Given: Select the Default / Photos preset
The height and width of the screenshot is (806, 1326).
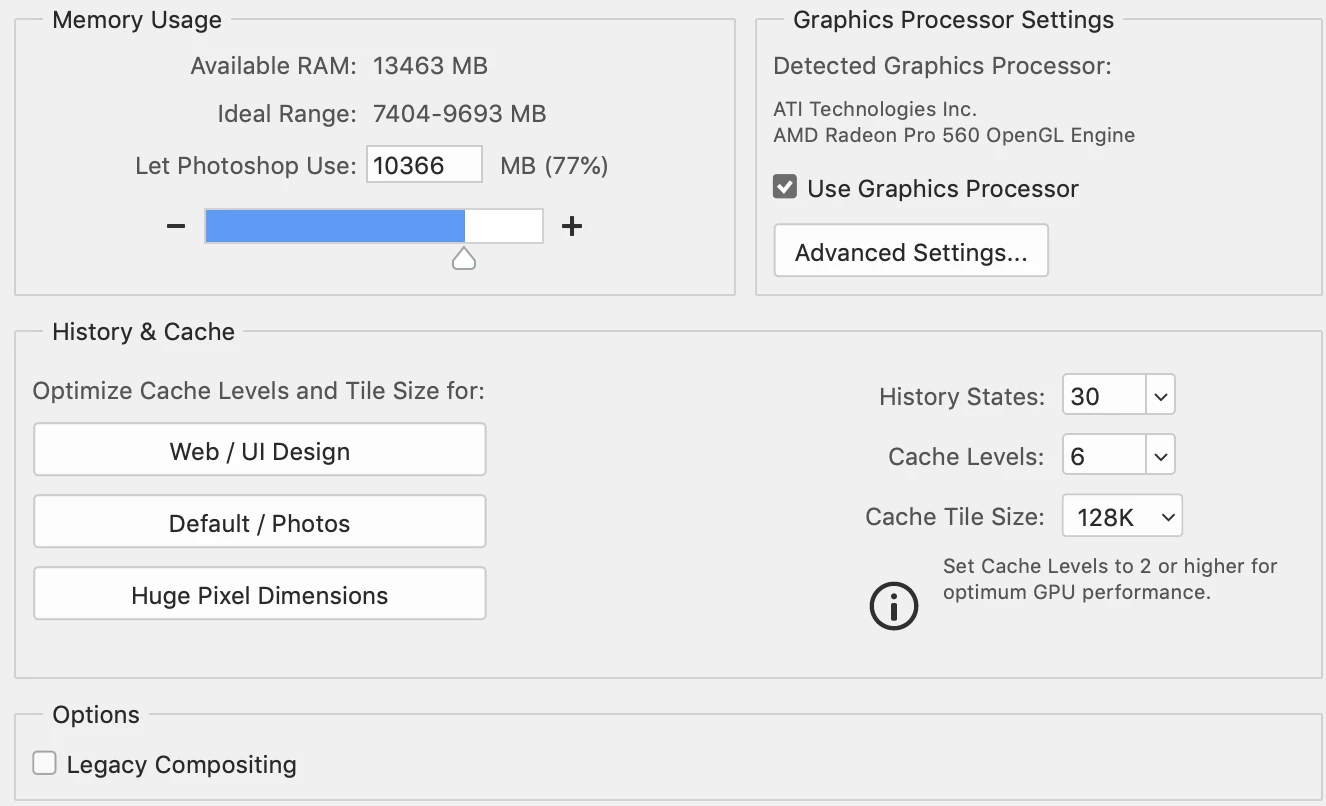Looking at the screenshot, I should point(260,523).
